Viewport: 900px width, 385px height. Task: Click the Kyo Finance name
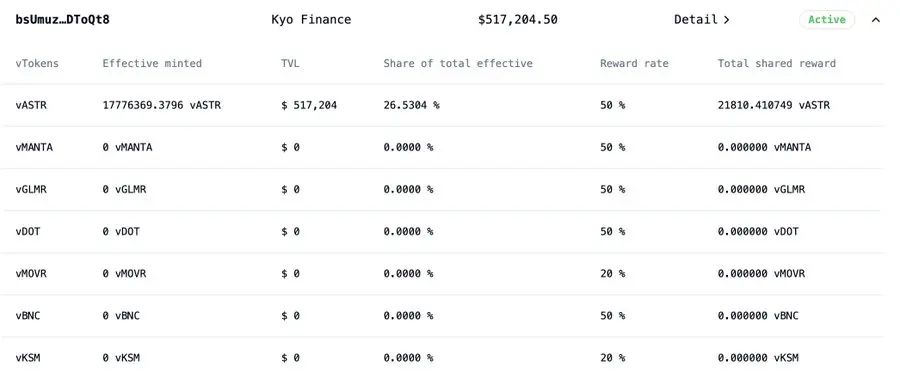coord(311,20)
